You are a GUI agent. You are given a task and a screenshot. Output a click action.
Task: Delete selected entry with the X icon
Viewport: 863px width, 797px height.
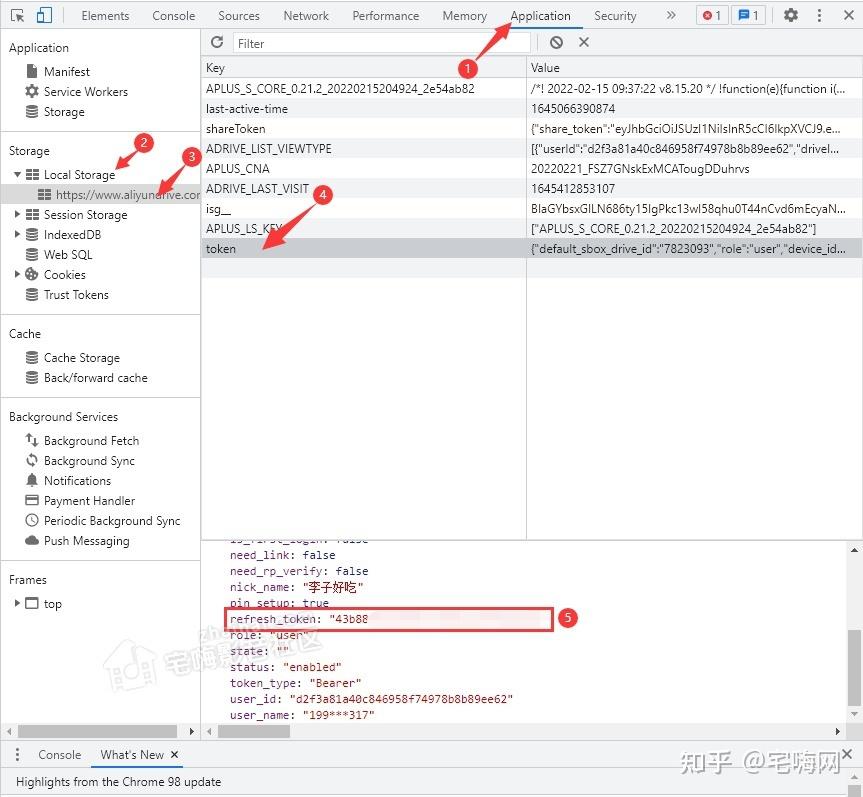[584, 42]
